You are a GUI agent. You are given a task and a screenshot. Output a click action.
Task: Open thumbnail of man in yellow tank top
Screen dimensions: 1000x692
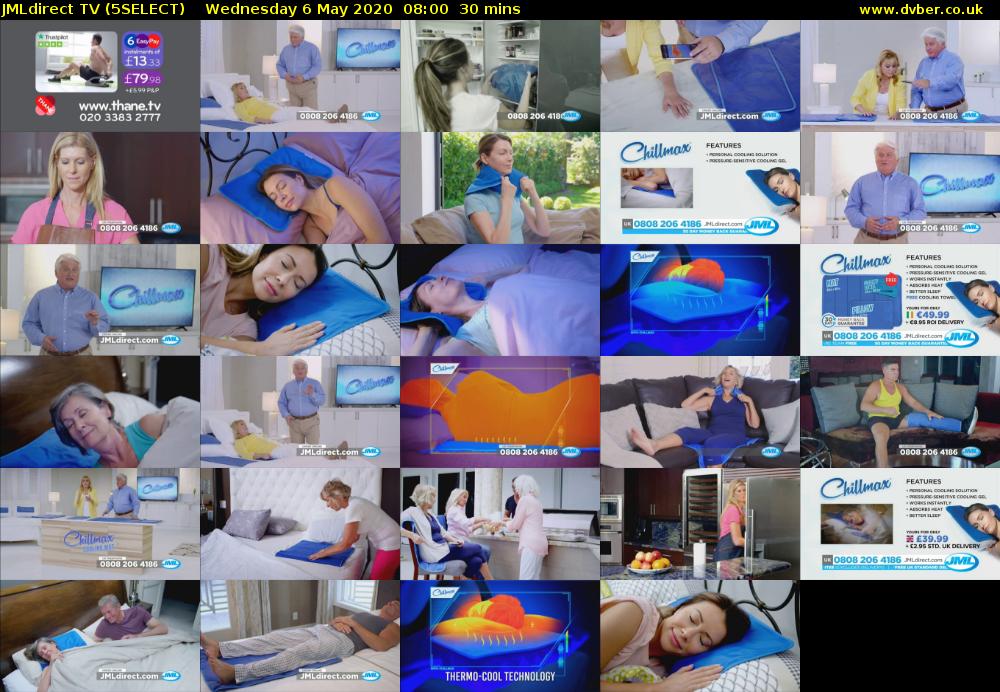click(900, 412)
